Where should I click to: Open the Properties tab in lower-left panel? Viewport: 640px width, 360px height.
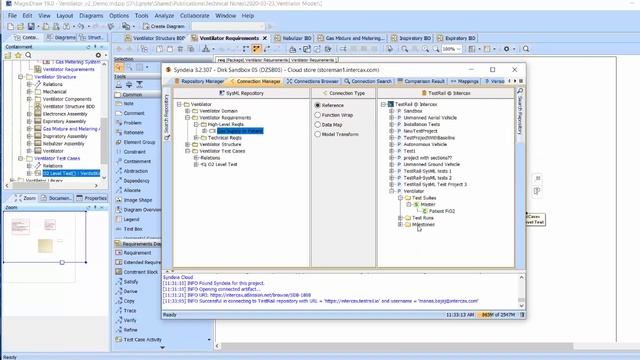92,198
